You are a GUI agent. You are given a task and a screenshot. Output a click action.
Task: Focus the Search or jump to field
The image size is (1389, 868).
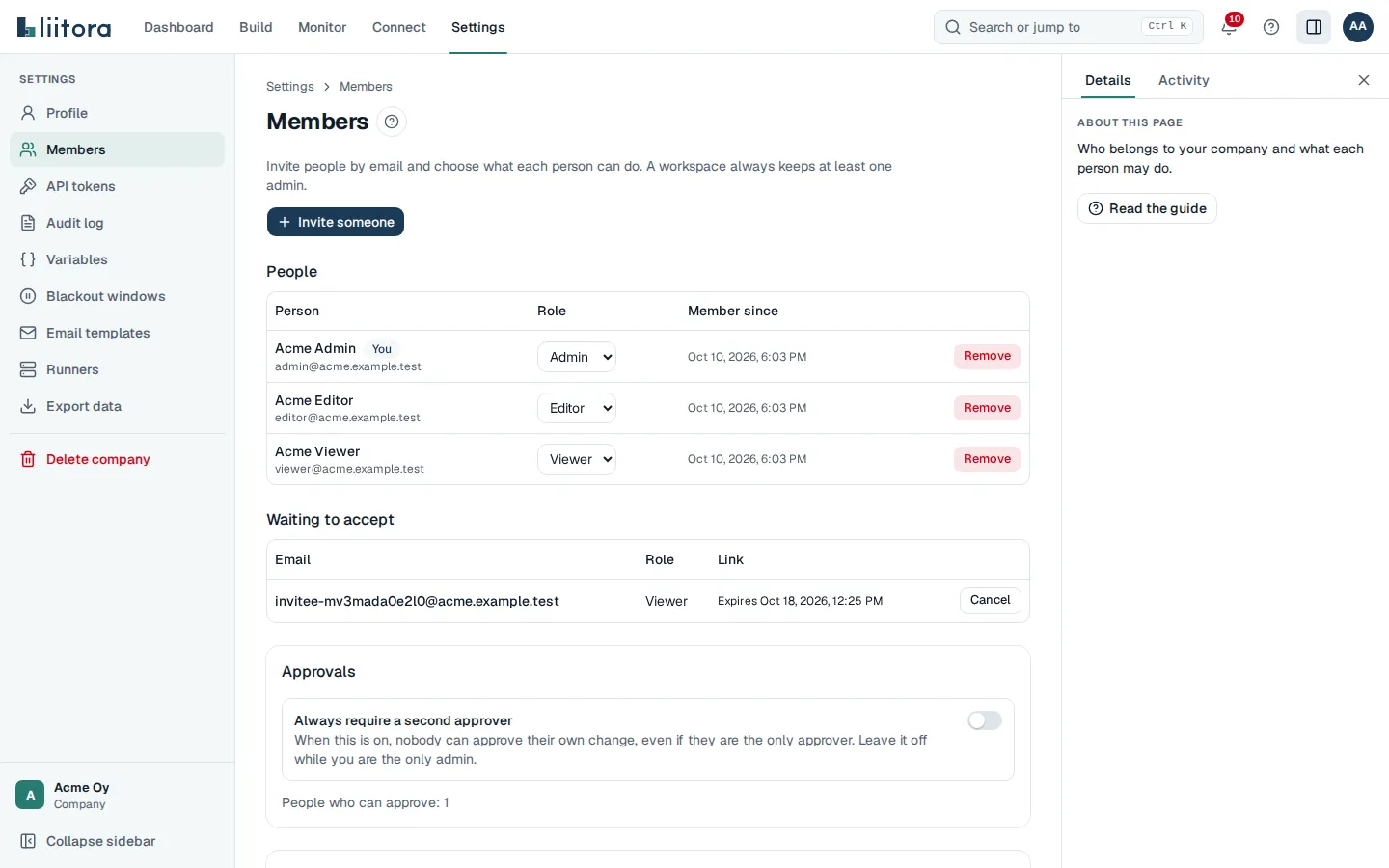tap(1069, 27)
